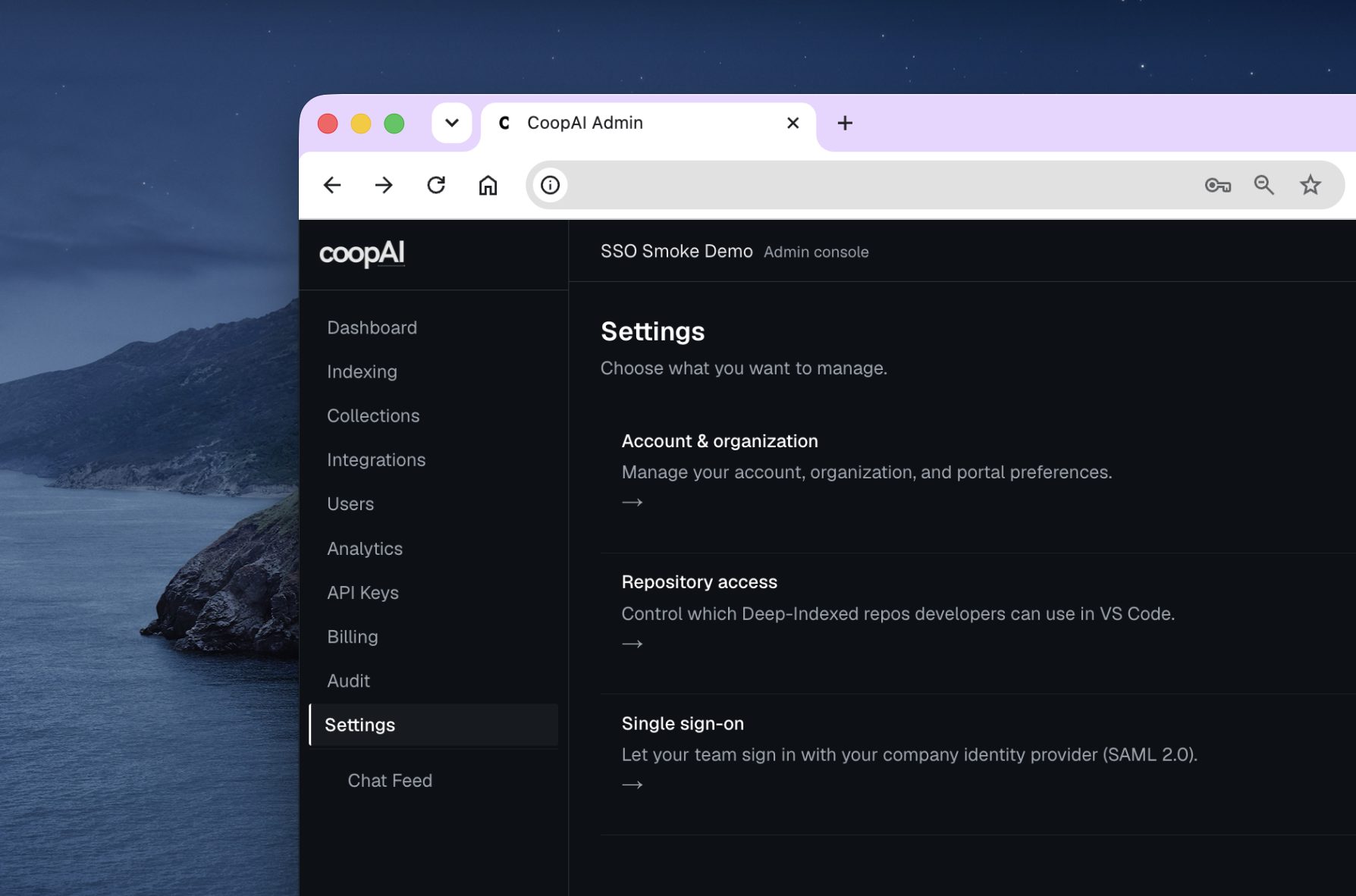Go back with the browser back arrow

coord(332,185)
